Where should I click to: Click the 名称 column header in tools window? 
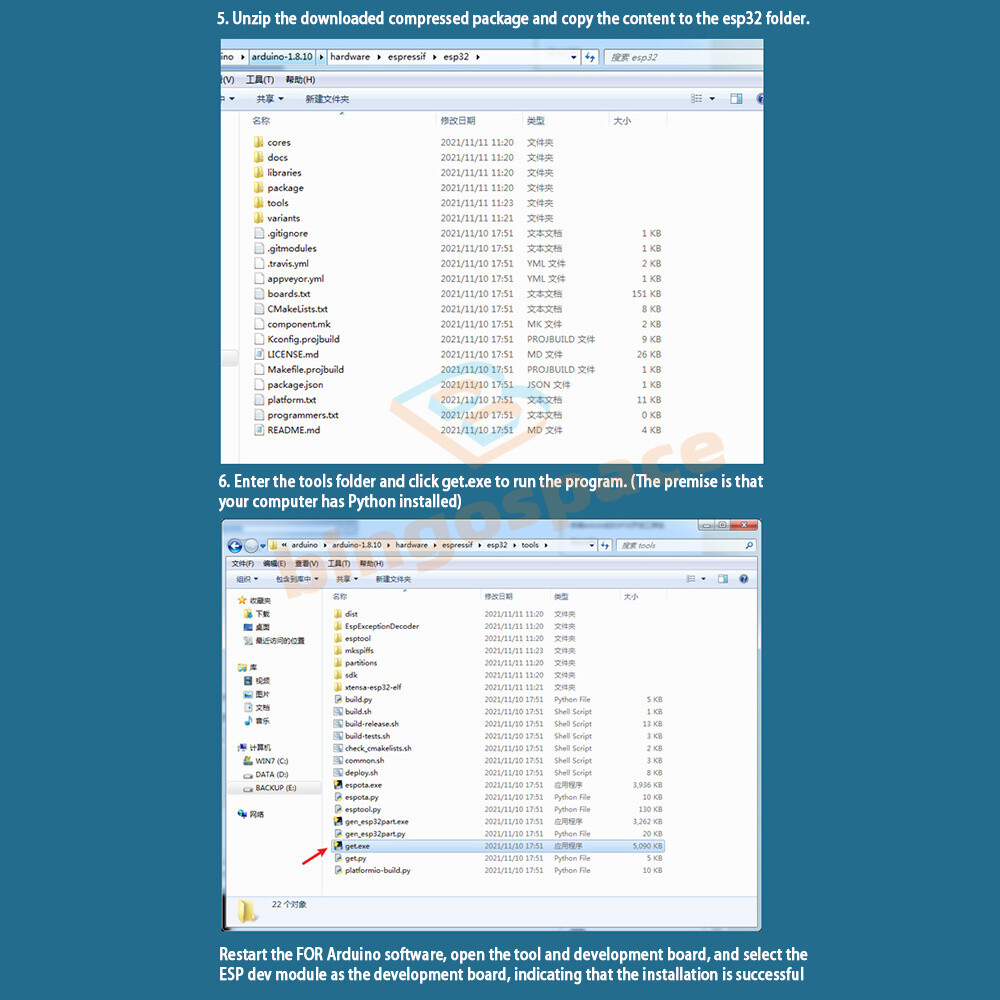click(x=340, y=596)
